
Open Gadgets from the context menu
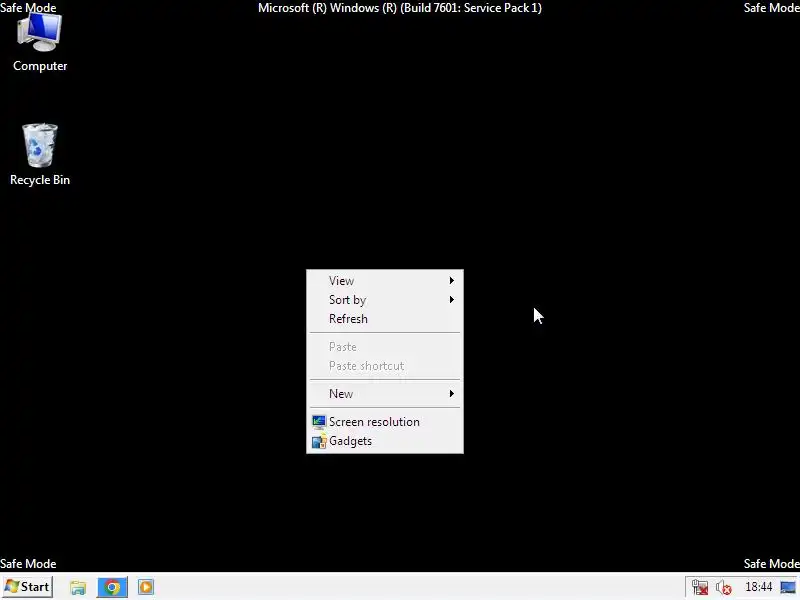[x=385, y=441]
